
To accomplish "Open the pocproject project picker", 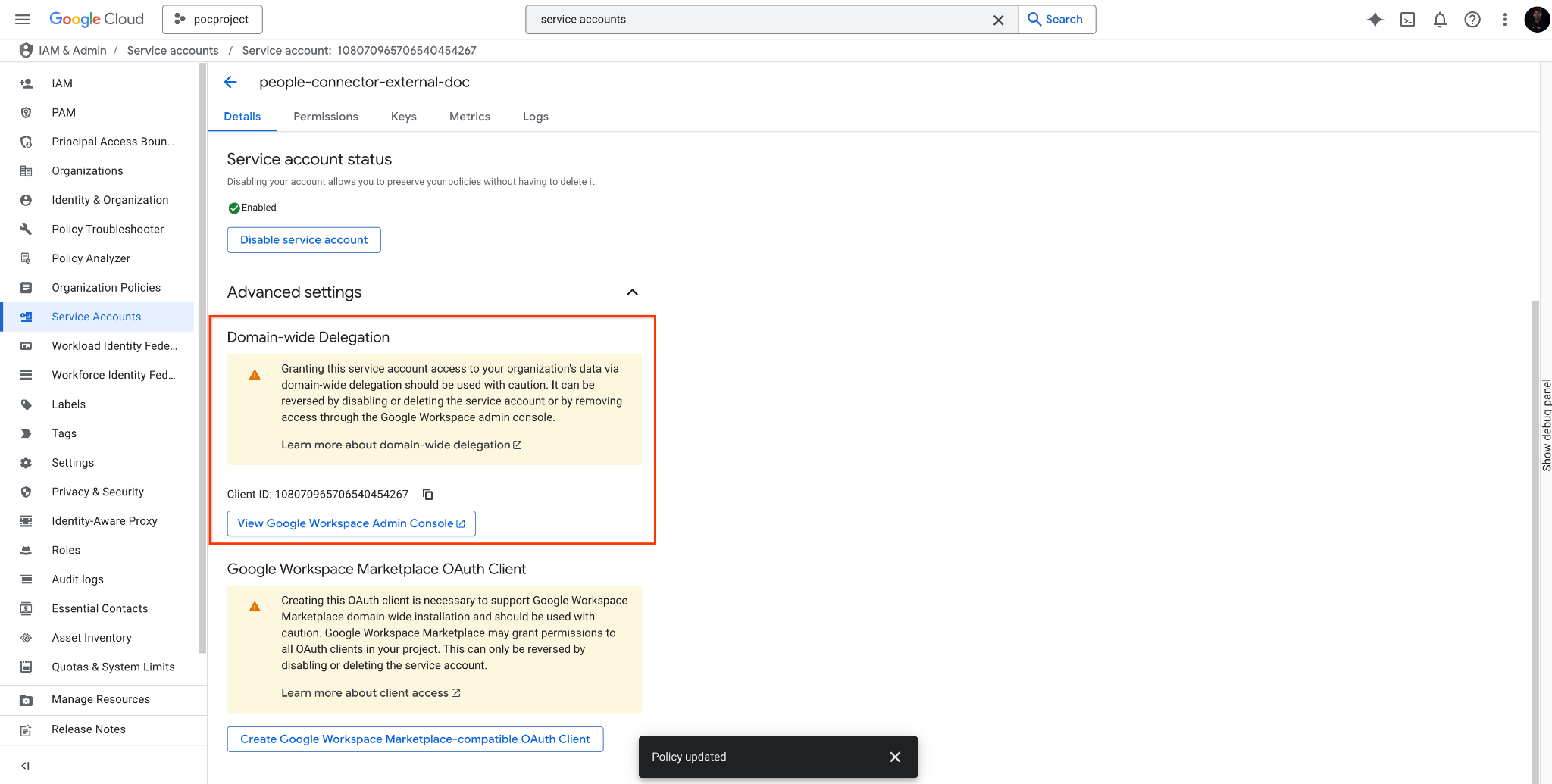I will (212, 19).
